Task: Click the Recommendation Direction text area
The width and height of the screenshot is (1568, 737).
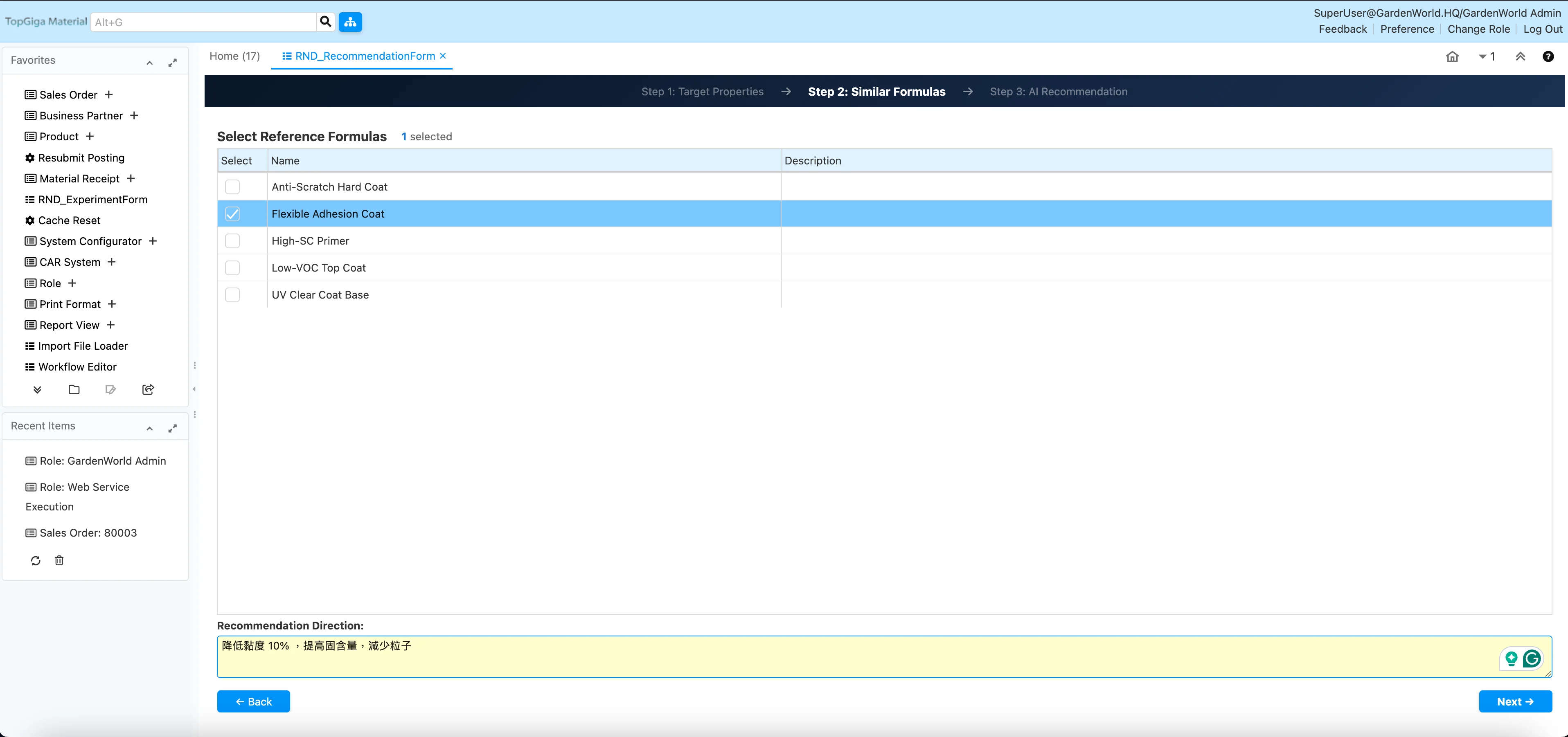Action: point(852,657)
